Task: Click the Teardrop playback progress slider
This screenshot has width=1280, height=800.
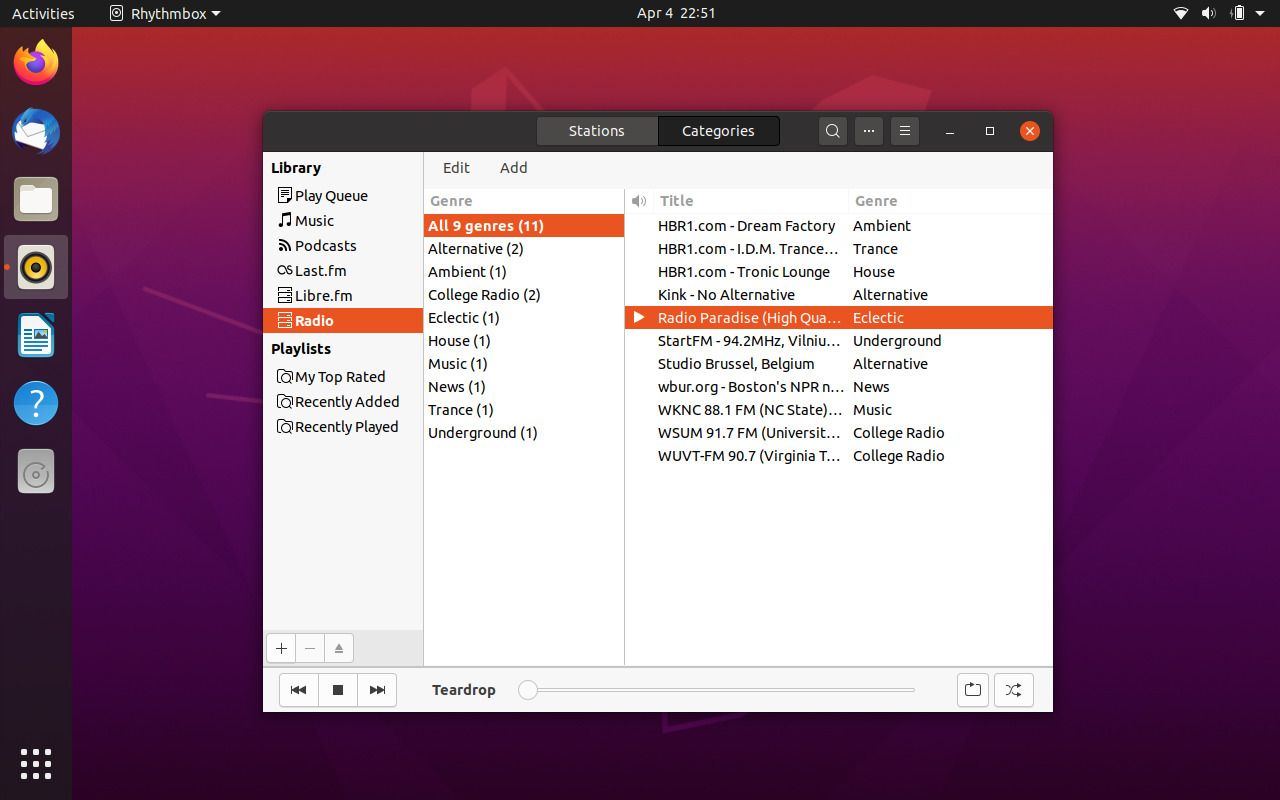Action: click(715, 690)
